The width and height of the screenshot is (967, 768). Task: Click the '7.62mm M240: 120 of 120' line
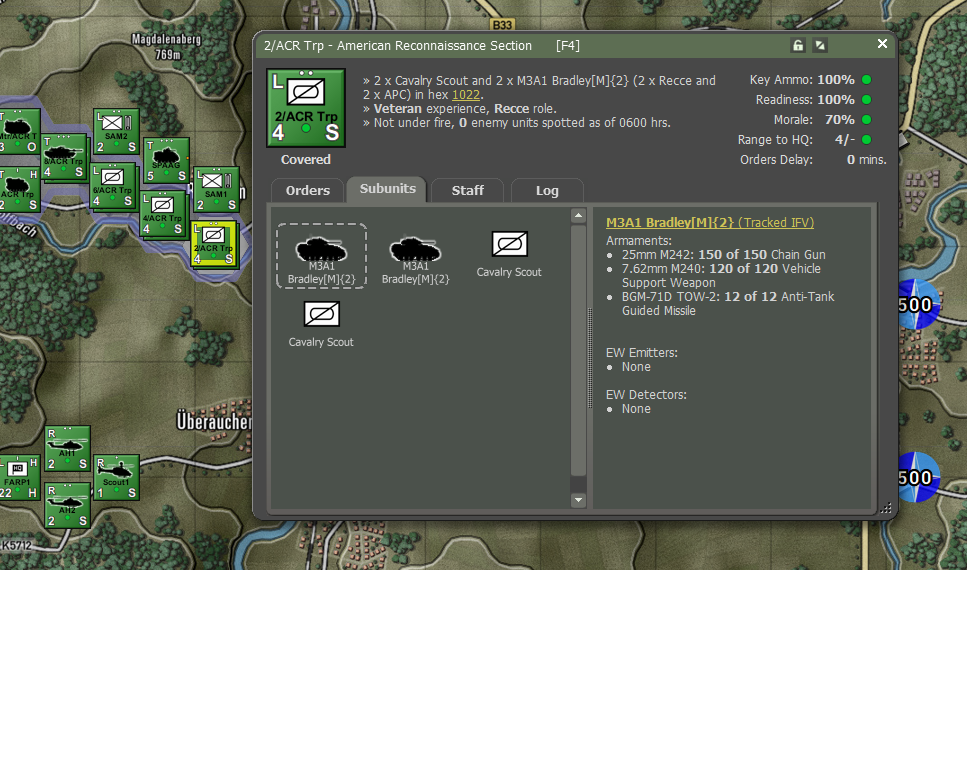721,276
